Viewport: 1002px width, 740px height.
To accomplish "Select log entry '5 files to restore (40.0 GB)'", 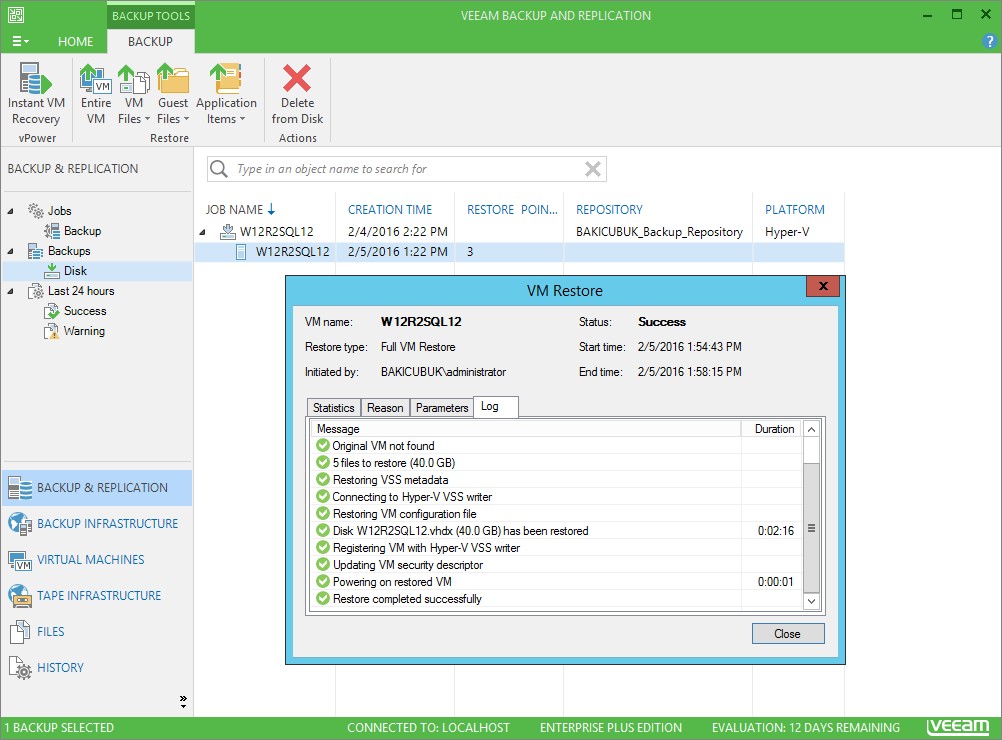I will point(556,463).
